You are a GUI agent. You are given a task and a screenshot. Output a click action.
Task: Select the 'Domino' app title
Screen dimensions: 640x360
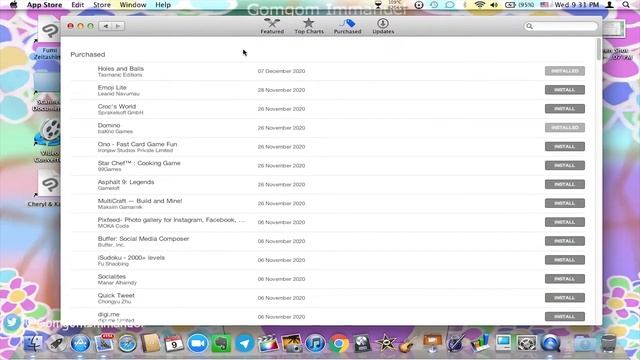point(109,125)
